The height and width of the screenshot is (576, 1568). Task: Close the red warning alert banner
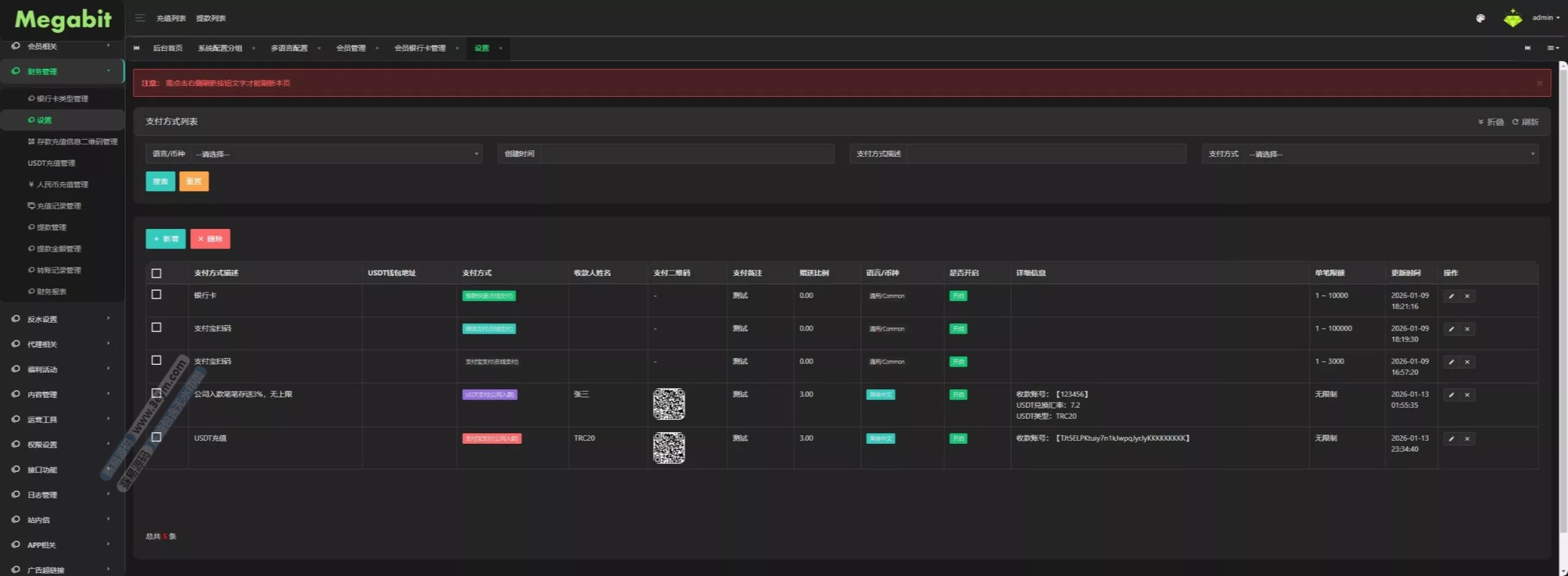pos(1539,83)
